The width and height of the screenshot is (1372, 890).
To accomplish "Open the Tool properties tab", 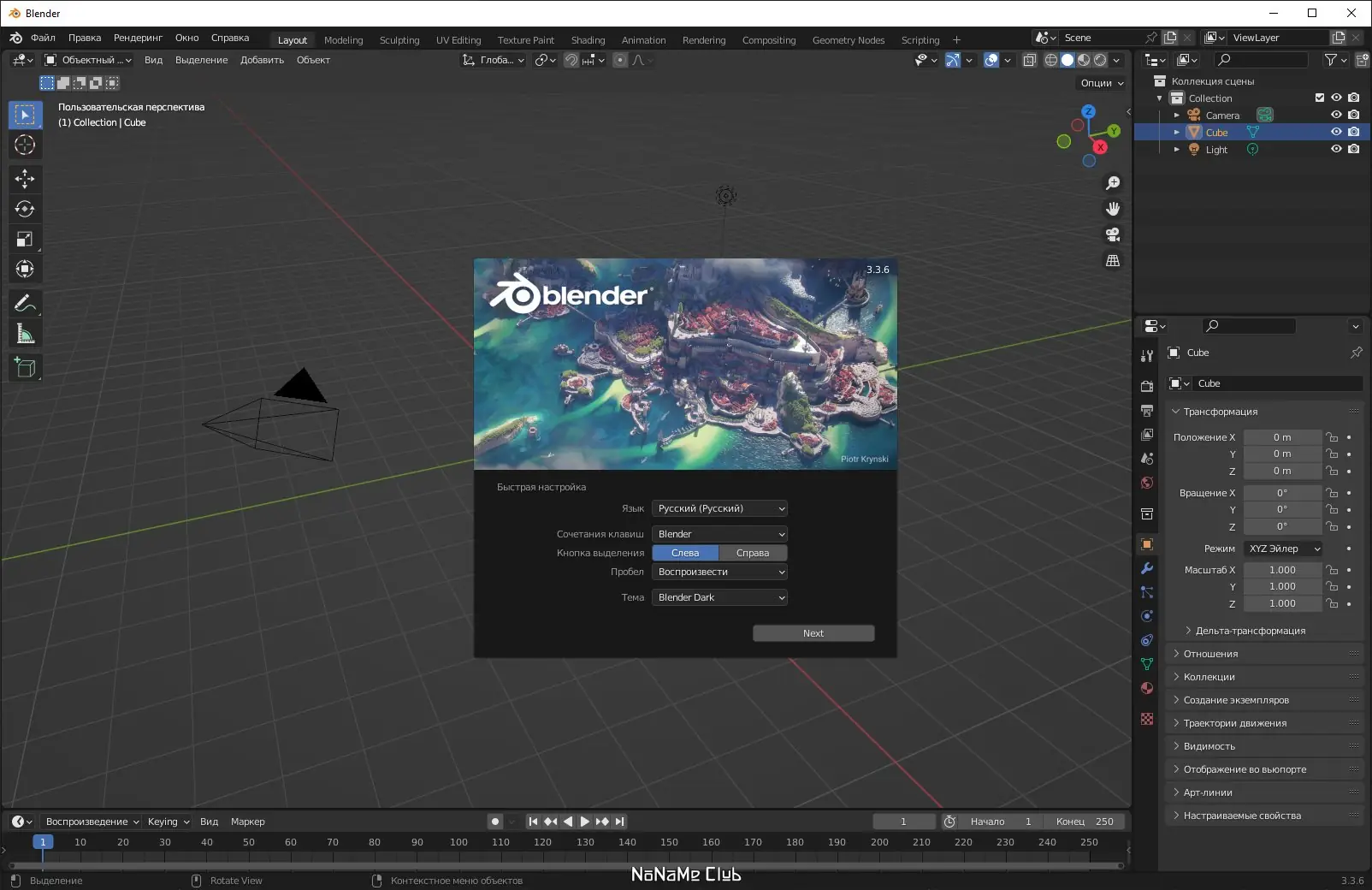I will 1147,356.
